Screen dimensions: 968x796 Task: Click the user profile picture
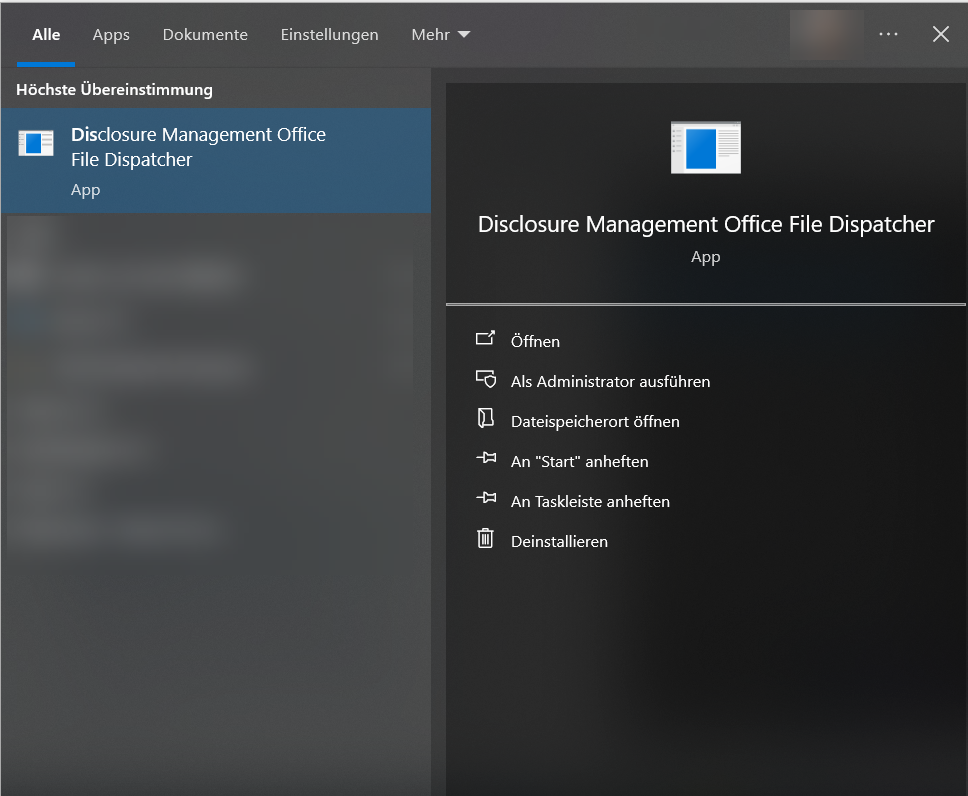tap(826, 33)
